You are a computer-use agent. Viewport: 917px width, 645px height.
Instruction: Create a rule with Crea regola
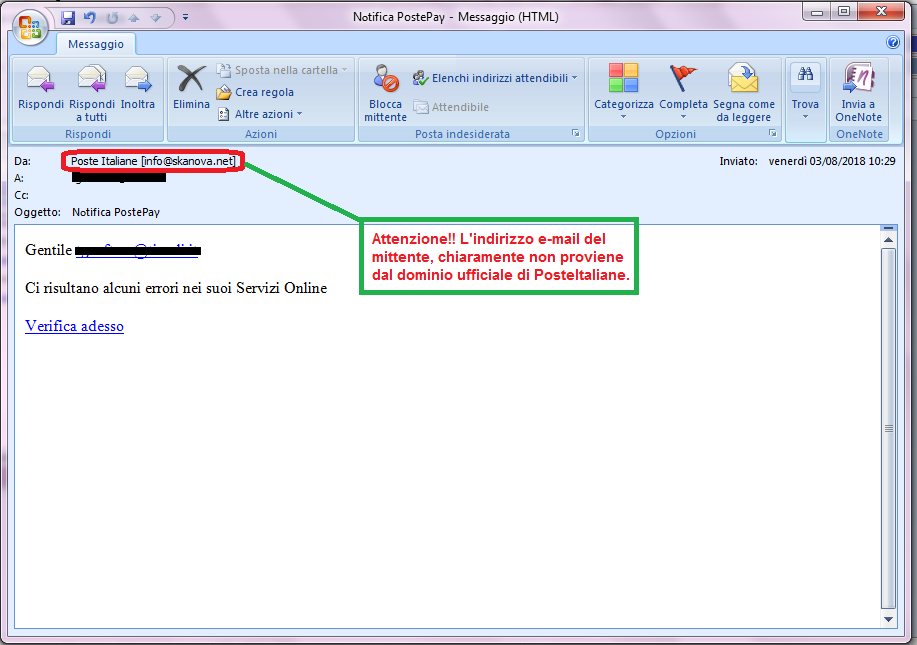[255, 92]
